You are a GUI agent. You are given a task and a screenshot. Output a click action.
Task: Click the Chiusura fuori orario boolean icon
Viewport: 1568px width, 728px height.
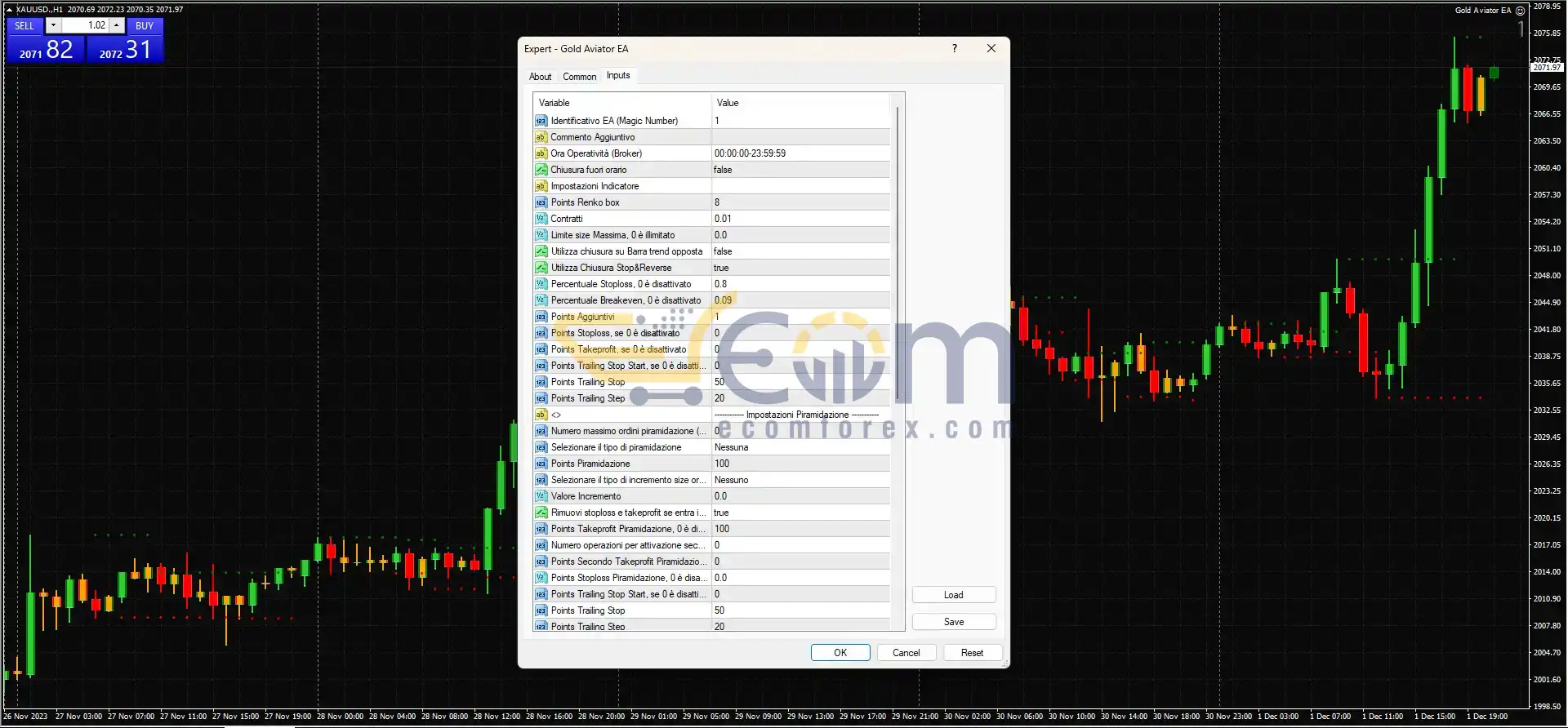pyautogui.click(x=541, y=170)
